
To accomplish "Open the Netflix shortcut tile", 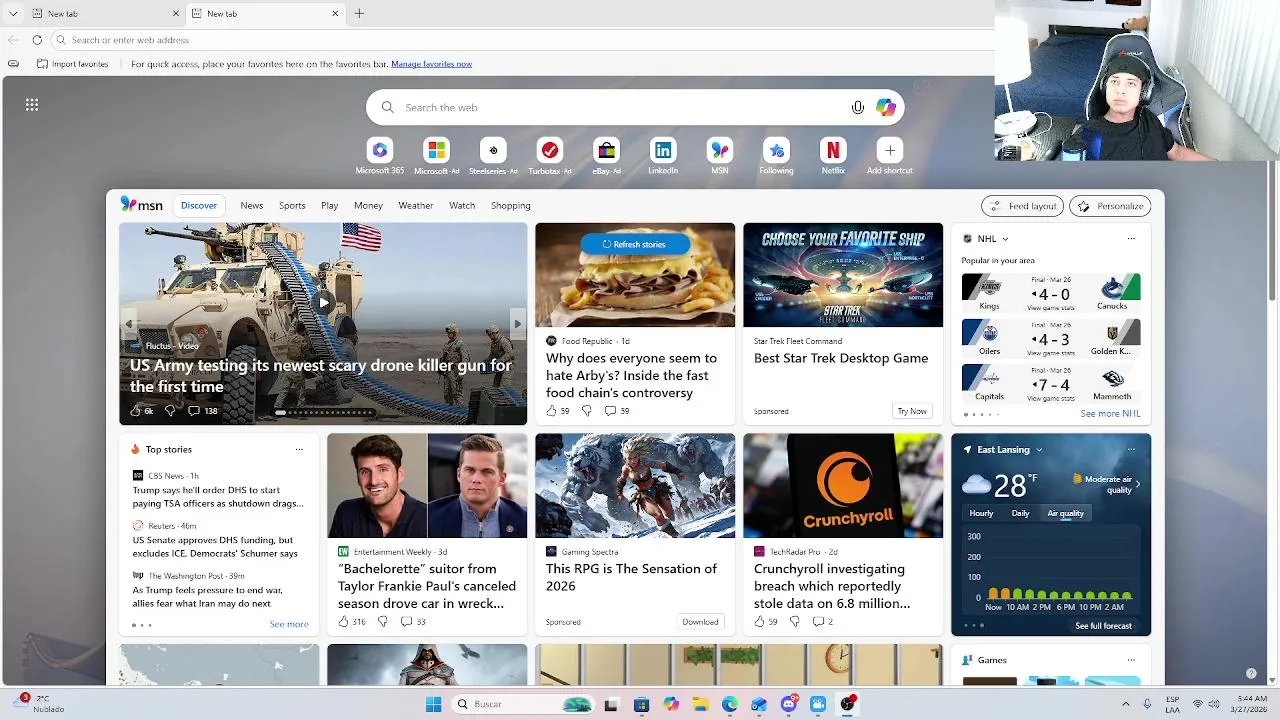I will 833,150.
